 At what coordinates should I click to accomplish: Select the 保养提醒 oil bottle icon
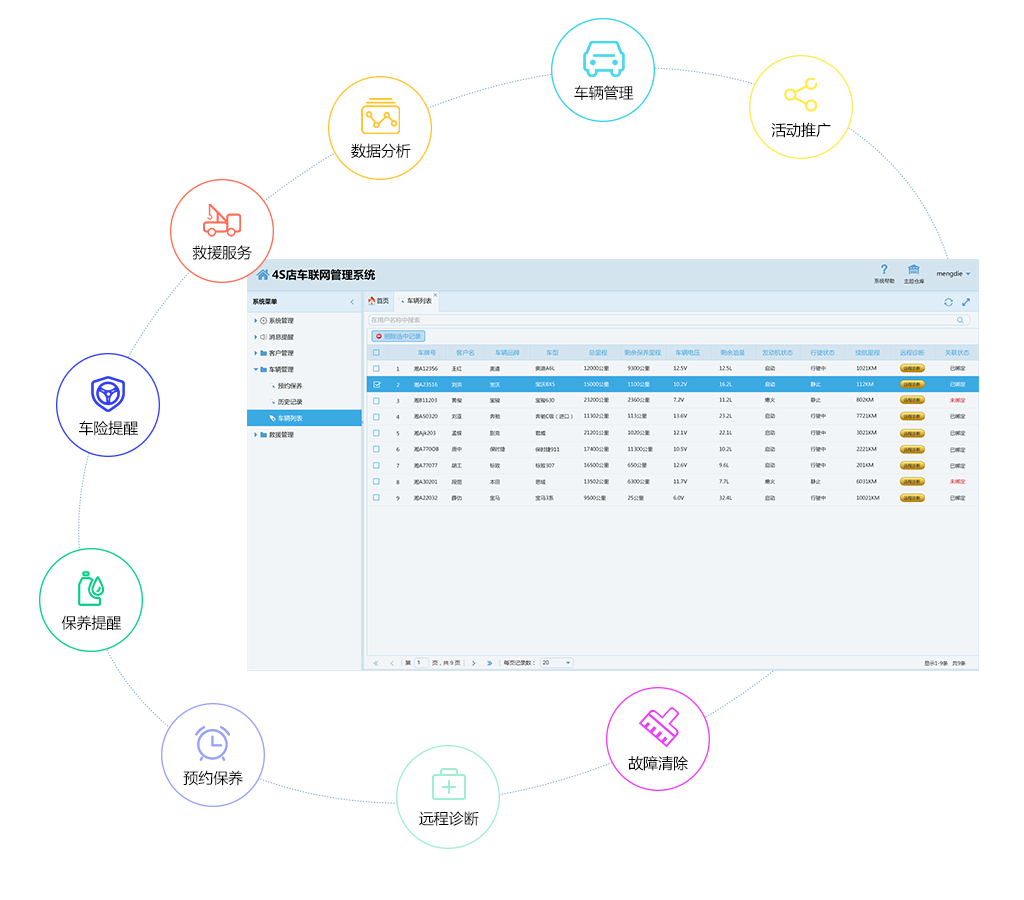point(91,588)
